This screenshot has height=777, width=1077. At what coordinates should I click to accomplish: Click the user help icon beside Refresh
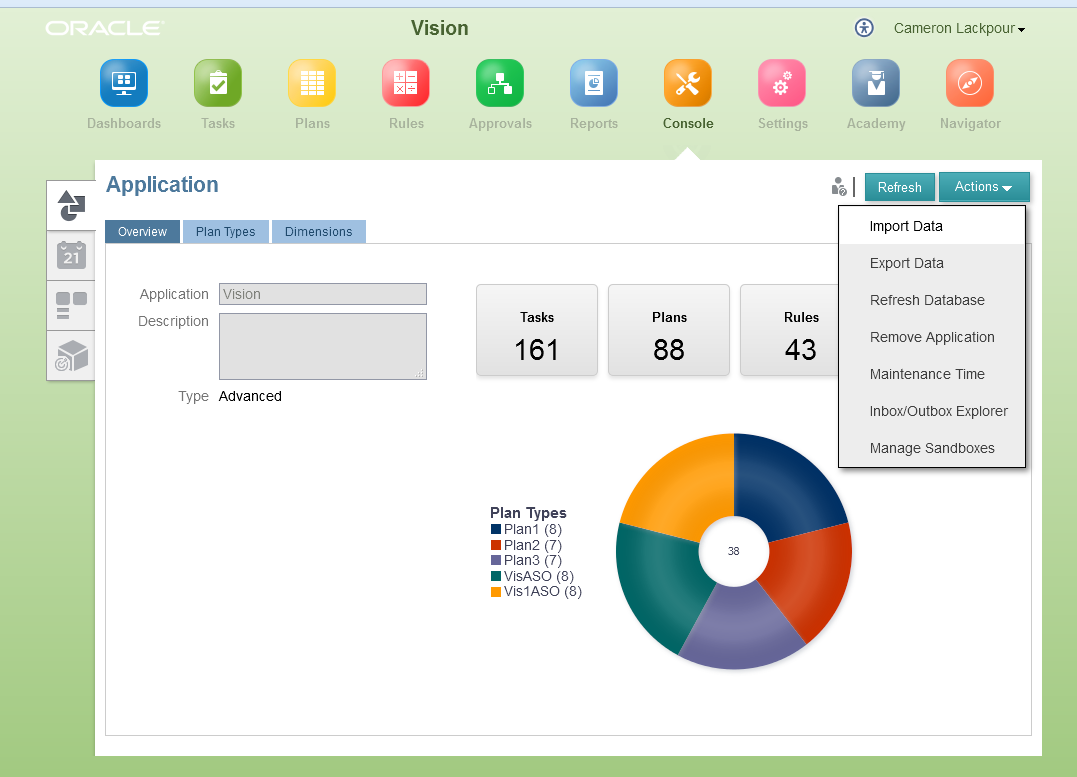coord(839,187)
